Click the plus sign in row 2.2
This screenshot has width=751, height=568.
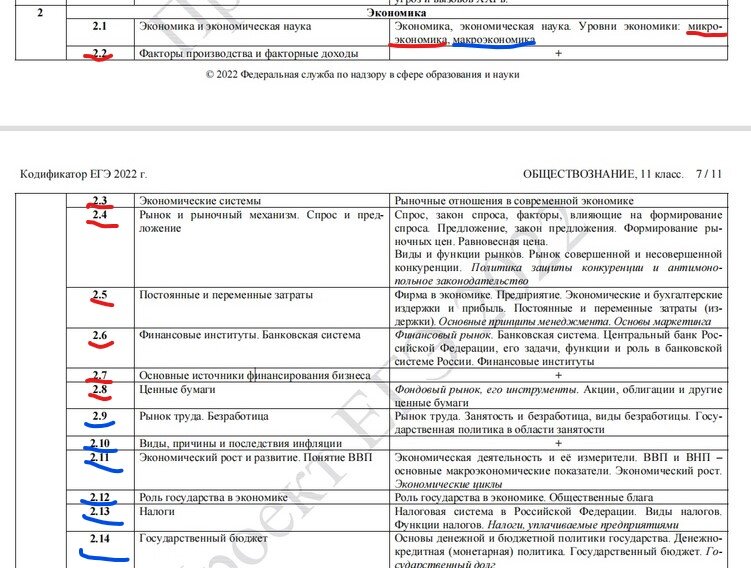(558, 53)
